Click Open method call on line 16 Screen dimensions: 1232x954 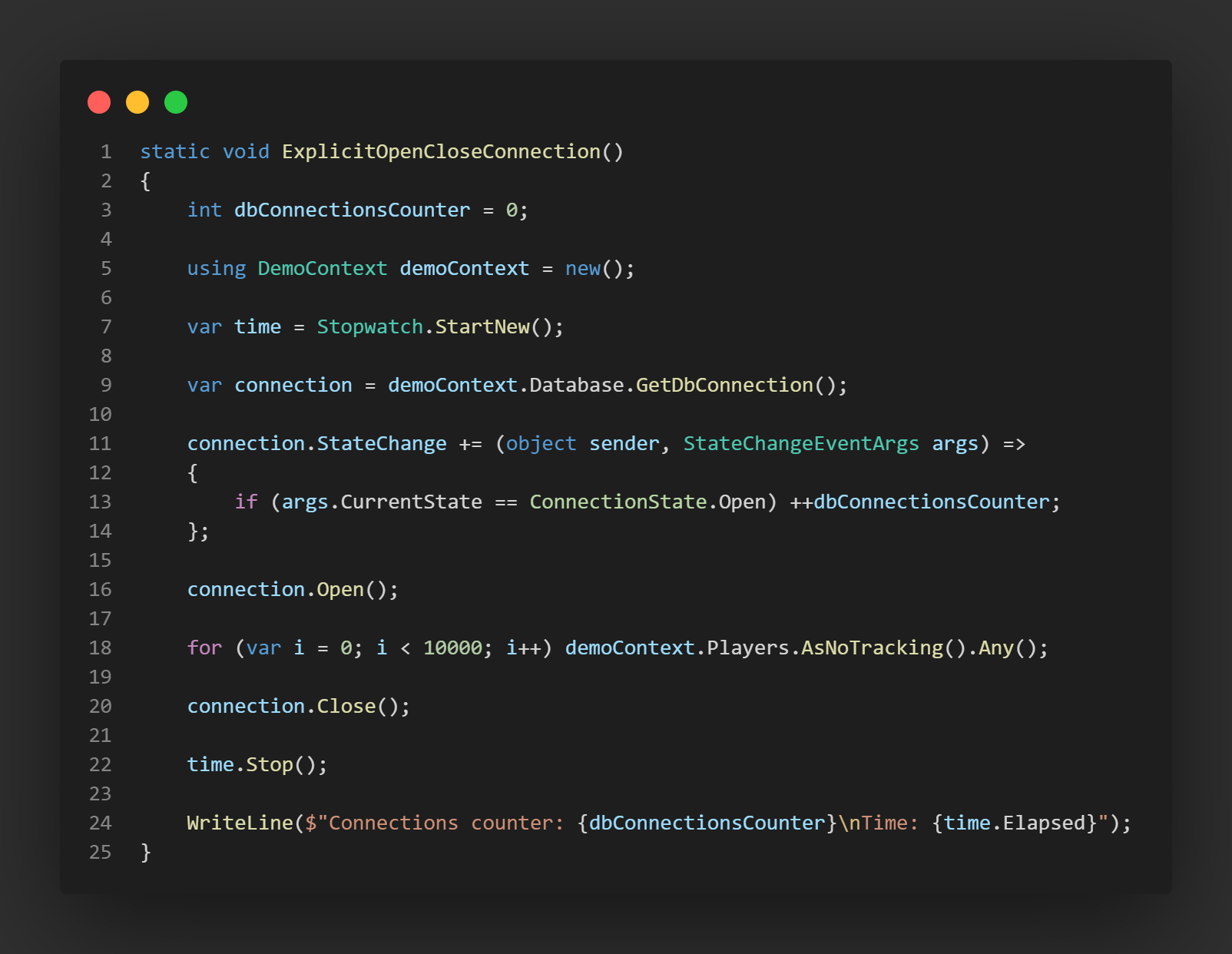pos(341,590)
